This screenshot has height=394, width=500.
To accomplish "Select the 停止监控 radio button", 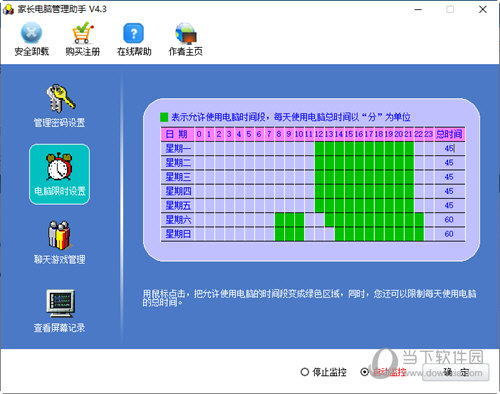I will click(305, 372).
